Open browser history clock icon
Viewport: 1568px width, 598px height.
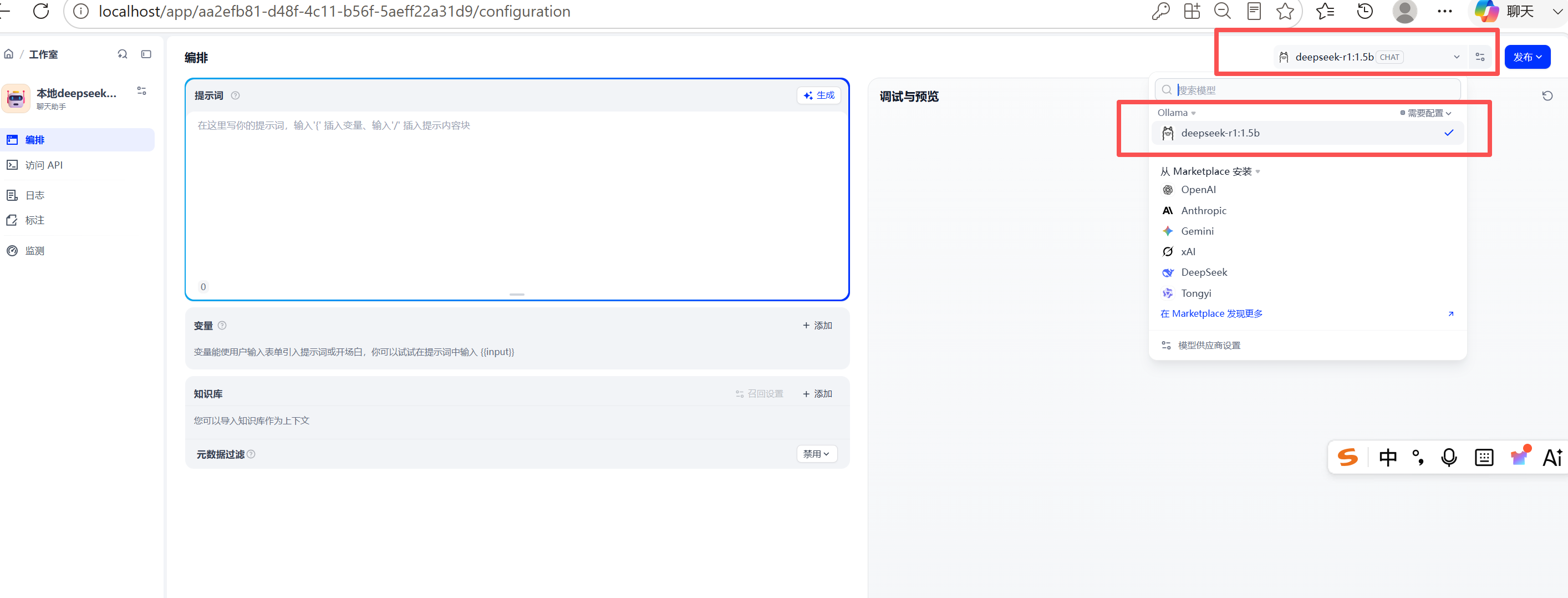coord(1365,11)
